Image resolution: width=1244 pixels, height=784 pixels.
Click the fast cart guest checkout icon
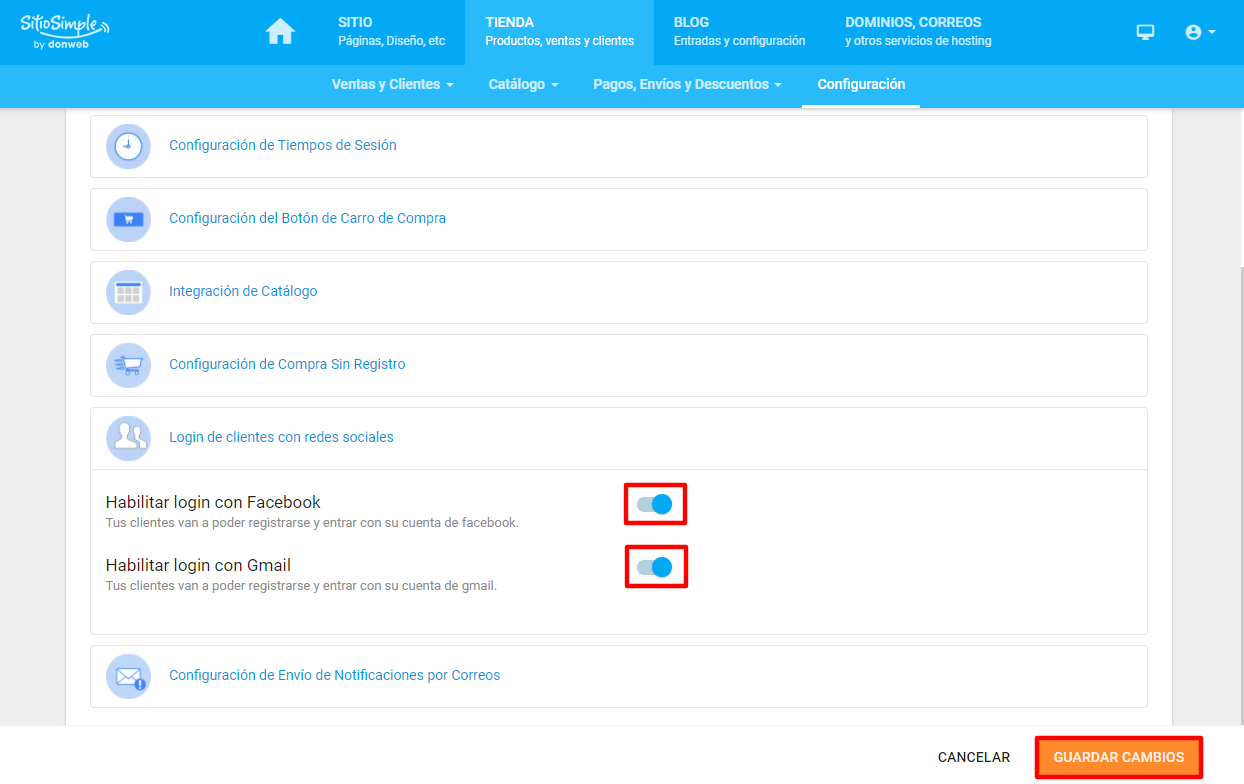click(x=128, y=365)
